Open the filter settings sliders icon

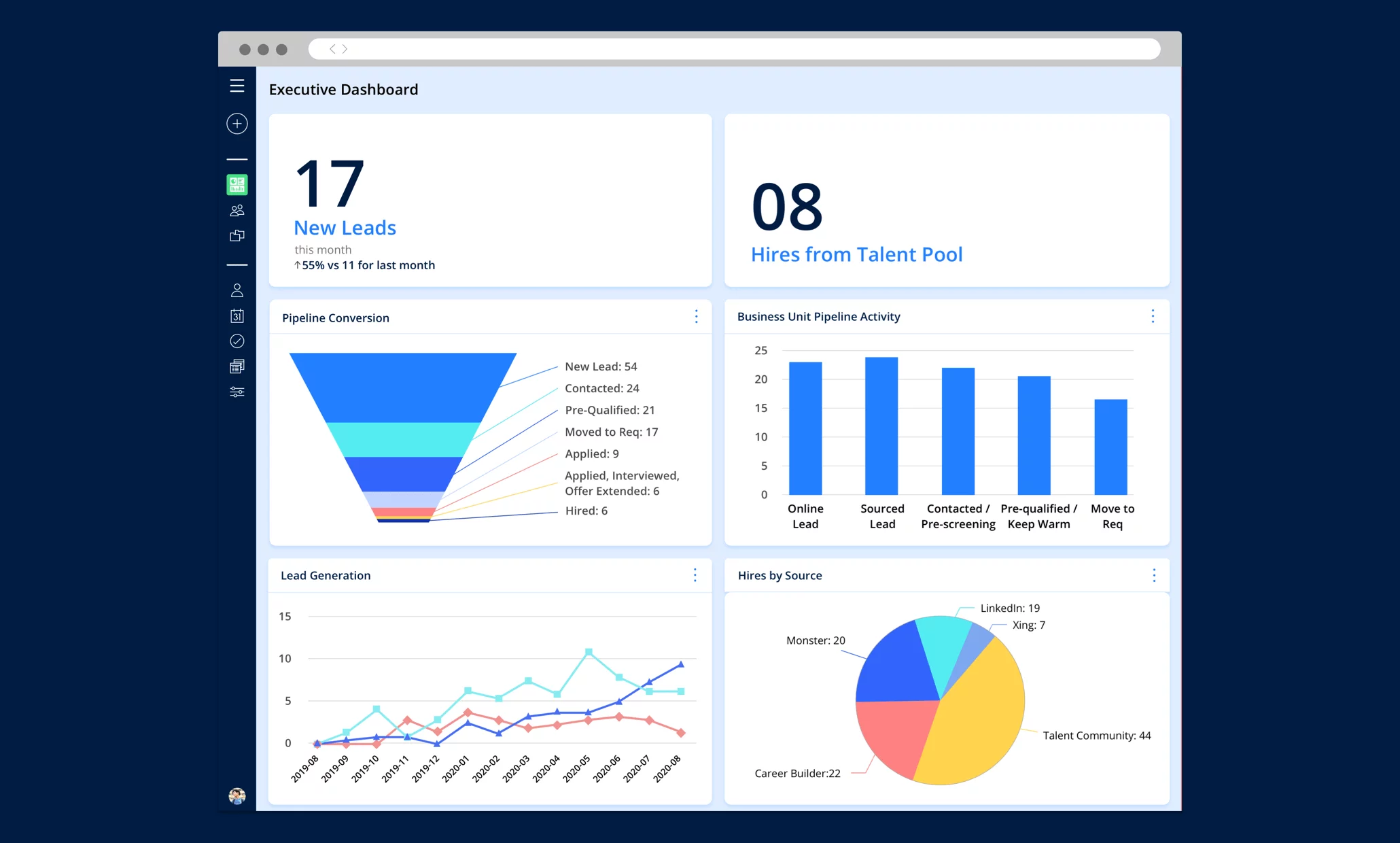click(237, 392)
